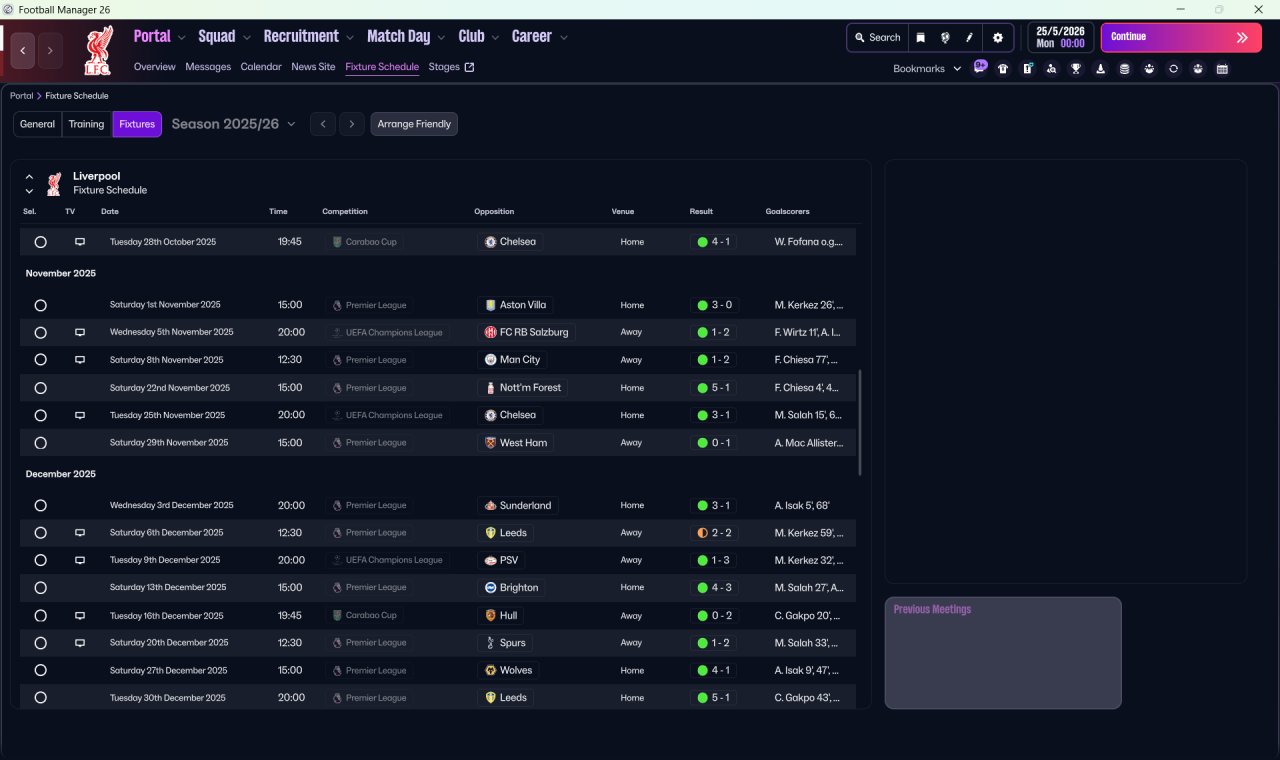The width and height of the screenshot is (1280, 760).
Task: Select the radio button for Aston Villa fixture
Action: pyautogui.click(x=41, y=305)
